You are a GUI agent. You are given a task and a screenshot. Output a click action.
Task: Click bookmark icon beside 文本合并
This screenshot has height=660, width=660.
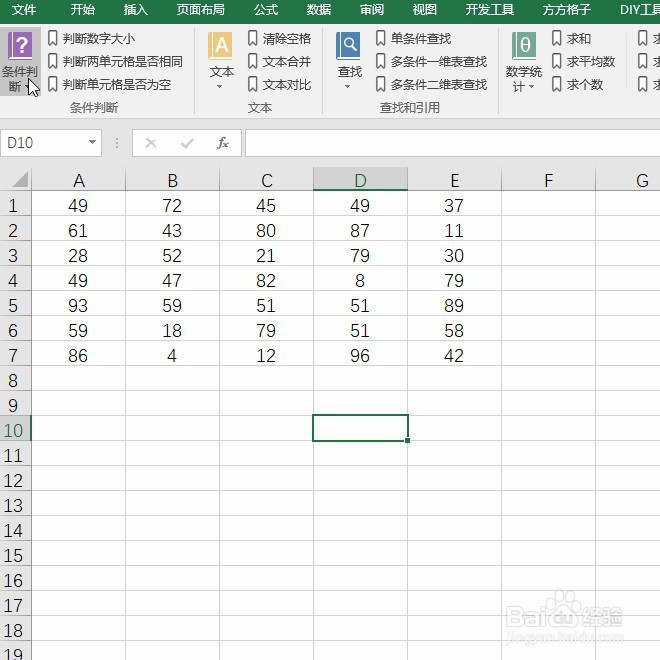[x=253, y=61]
